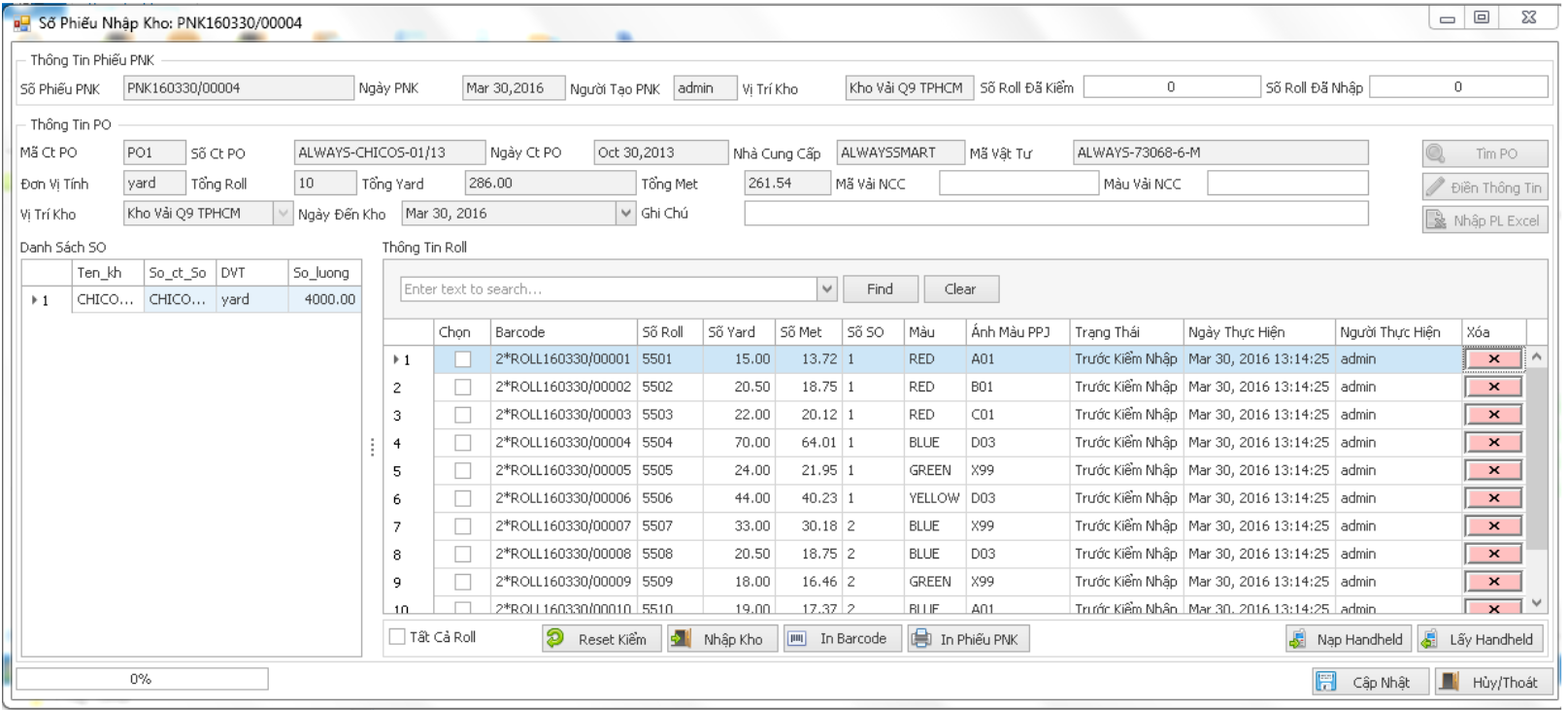This screenshot has width=1568, height=710.
Task: Delete roll 5504 with its X button
Action: click(1493, 442)
